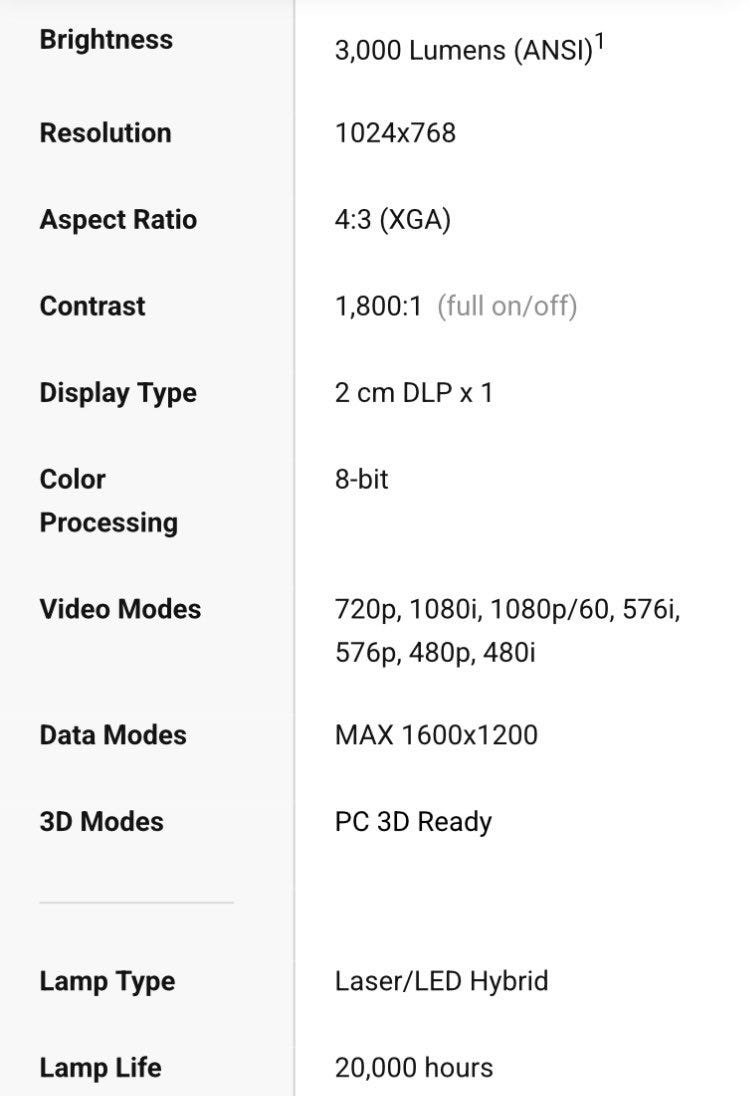Click the 8-bit color value
This screenshot has width=750, height=1096.
pyautogui.click(x=361, y=479)
